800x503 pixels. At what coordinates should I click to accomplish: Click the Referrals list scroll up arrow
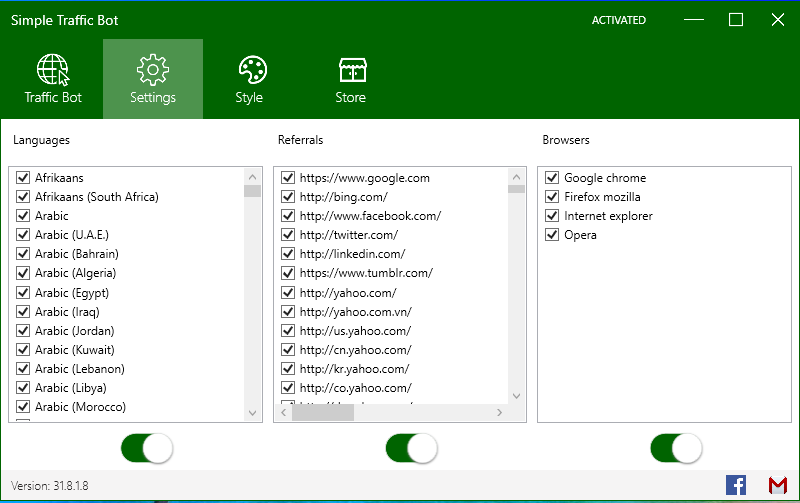[x=516, y=177]
